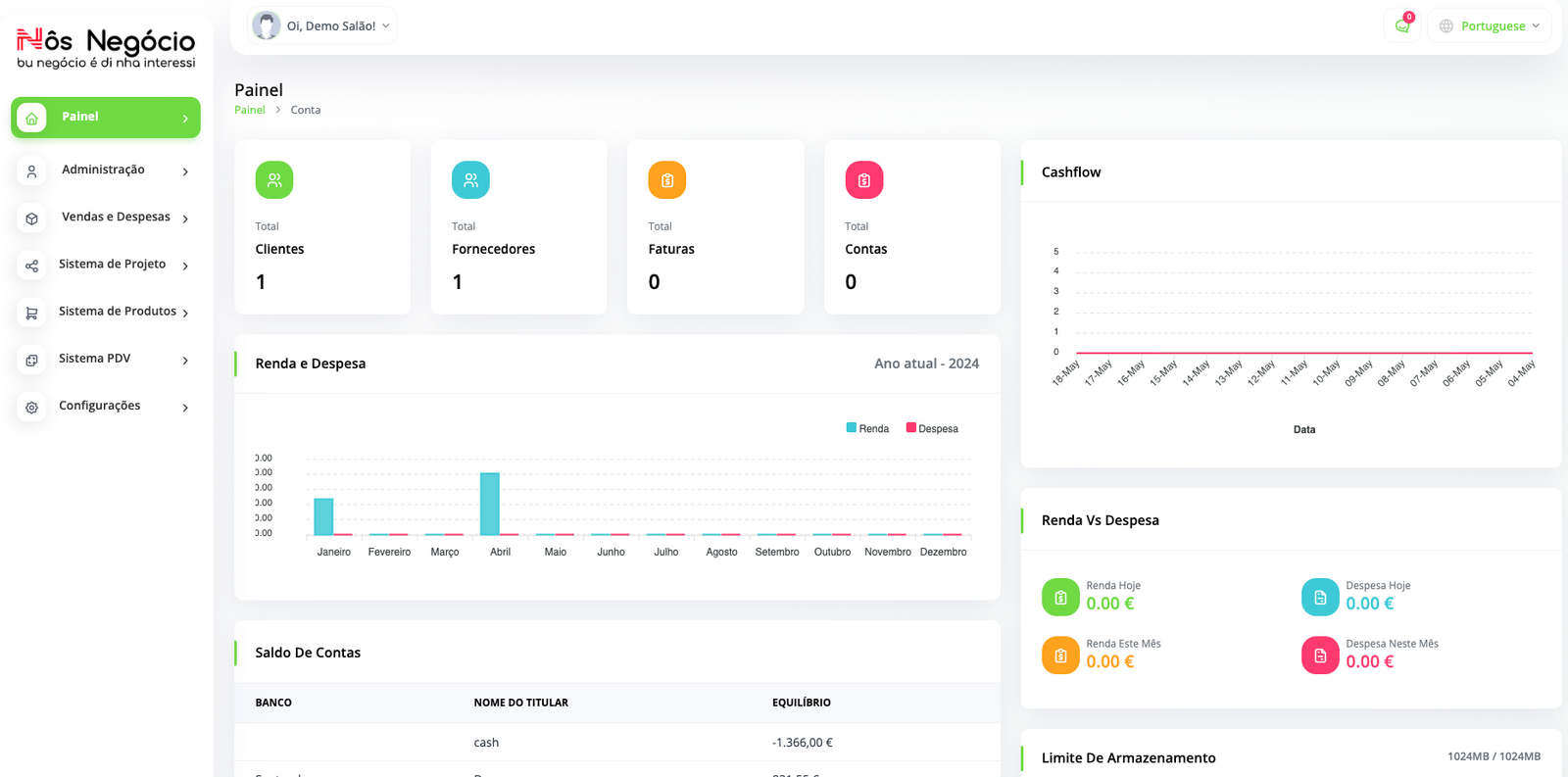Click the teal Despesa Hoje icon
The image size is (1568, 777).
[x=1320, y=598]
